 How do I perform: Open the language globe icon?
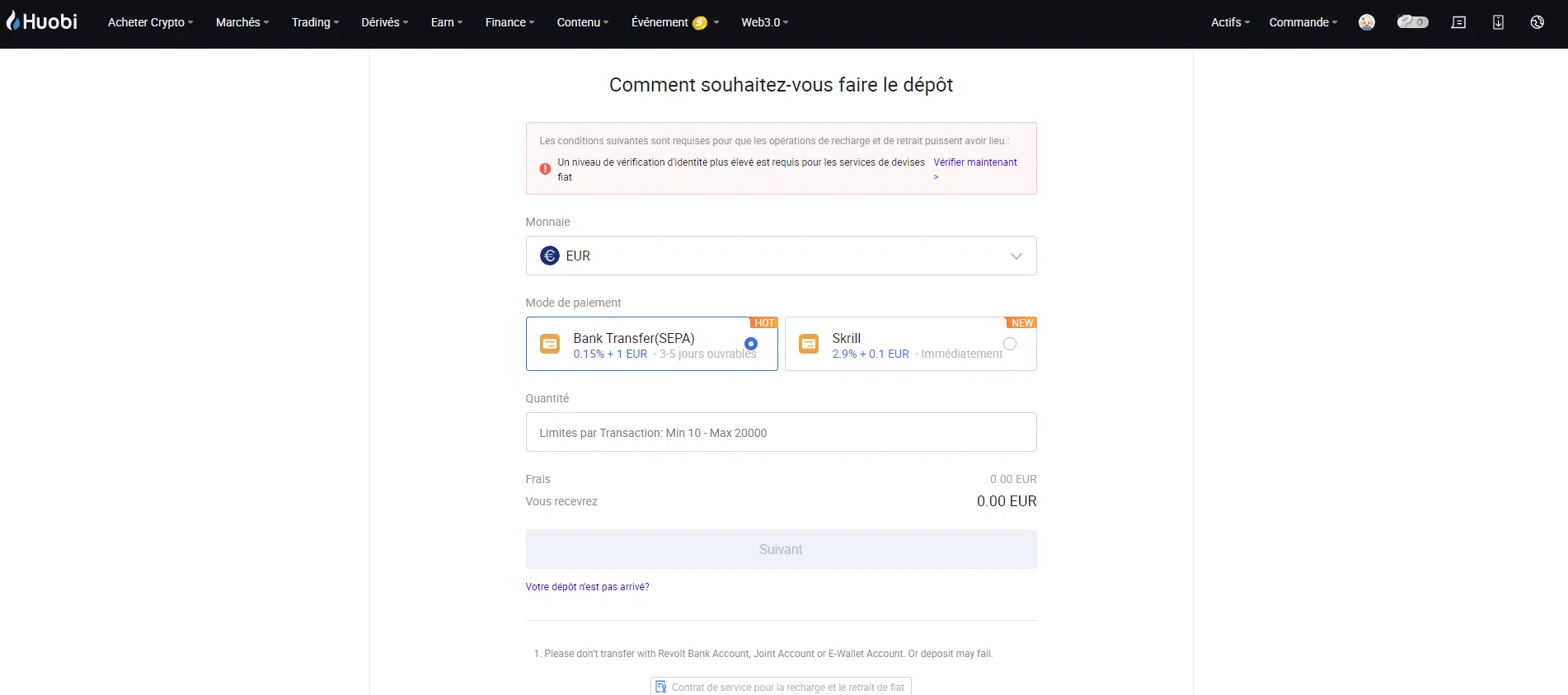click(1537, 22)
